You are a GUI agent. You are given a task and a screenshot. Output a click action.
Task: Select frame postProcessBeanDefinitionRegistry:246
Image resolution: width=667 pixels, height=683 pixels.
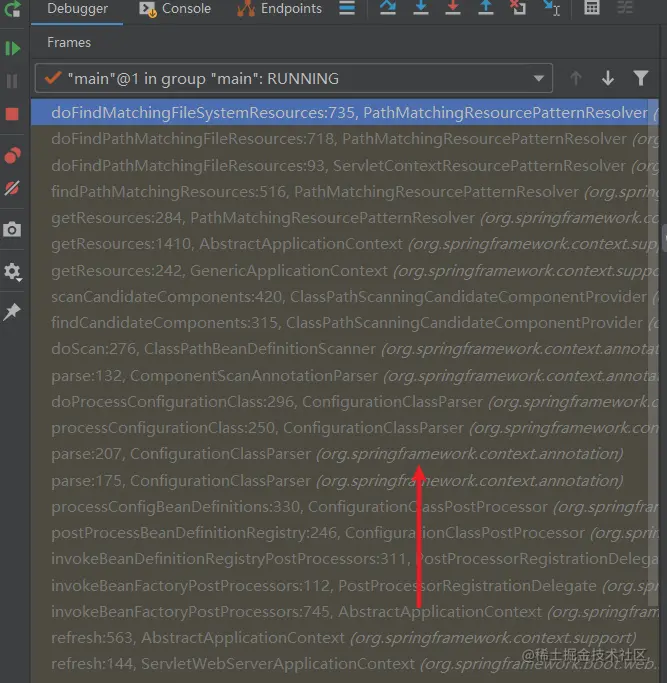tap(344, 533)
